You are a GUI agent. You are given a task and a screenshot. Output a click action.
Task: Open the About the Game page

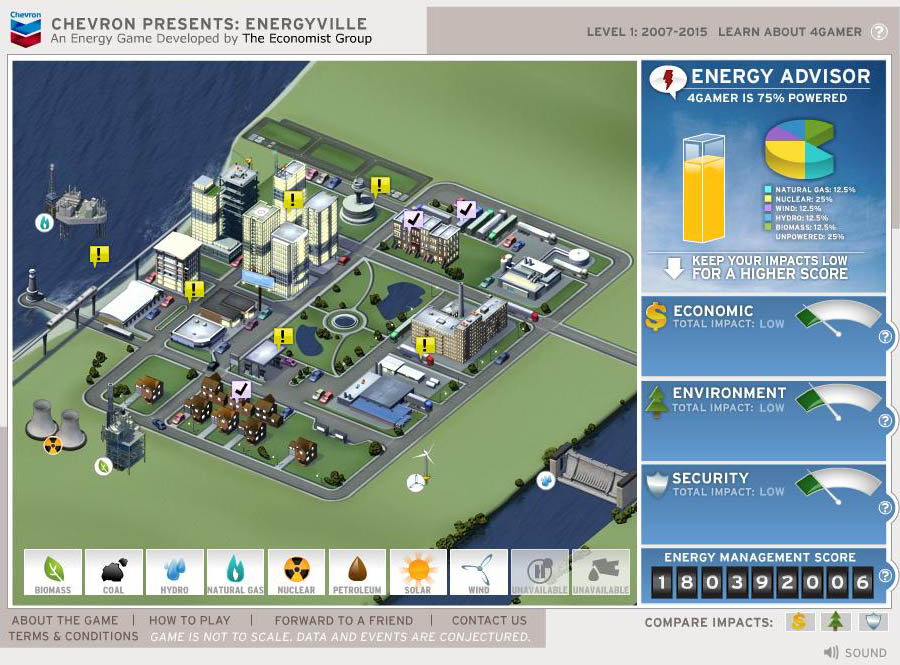click(x=65, y=620)
